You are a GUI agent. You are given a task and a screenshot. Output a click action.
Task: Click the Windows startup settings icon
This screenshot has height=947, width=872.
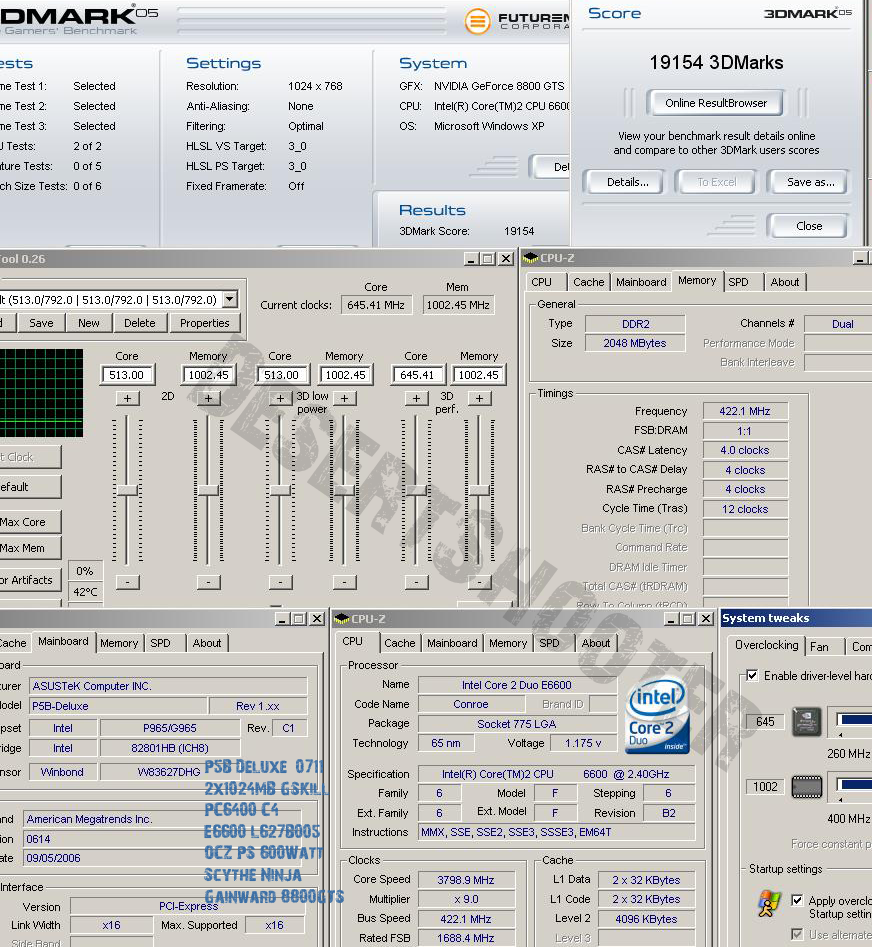point(768,904)
